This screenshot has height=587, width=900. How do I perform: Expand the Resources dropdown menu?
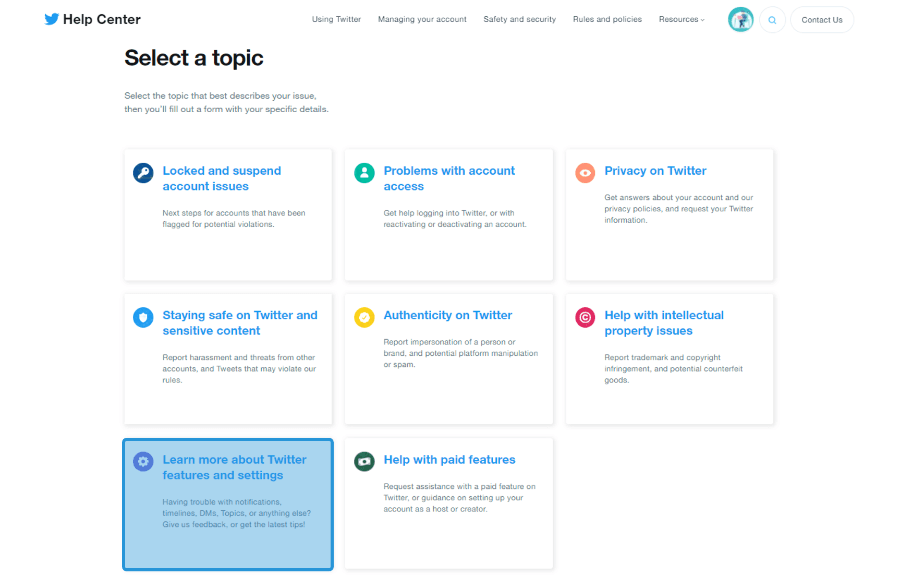click(x=681, y=20)
